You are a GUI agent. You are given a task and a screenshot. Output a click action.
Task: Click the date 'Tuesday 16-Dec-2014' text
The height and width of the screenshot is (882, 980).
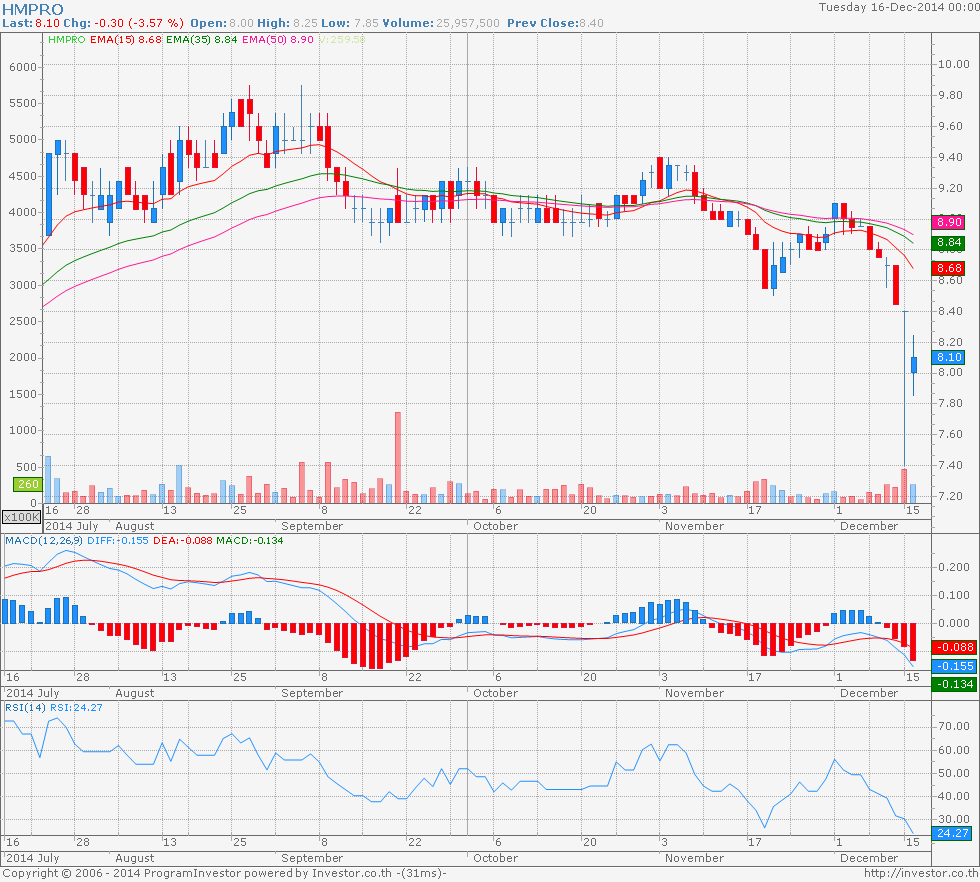pyautogui.click(x=881, y=7)
